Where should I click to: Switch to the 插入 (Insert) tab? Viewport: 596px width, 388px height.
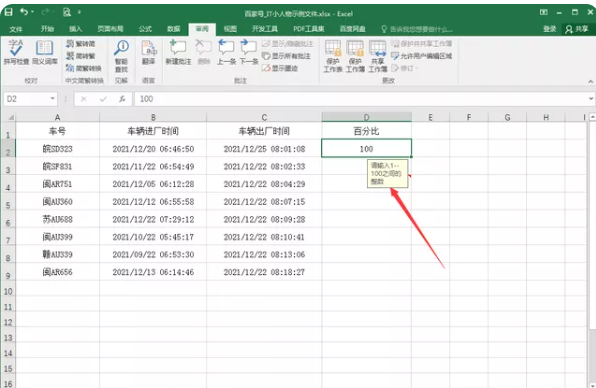[x=75, y=29]
